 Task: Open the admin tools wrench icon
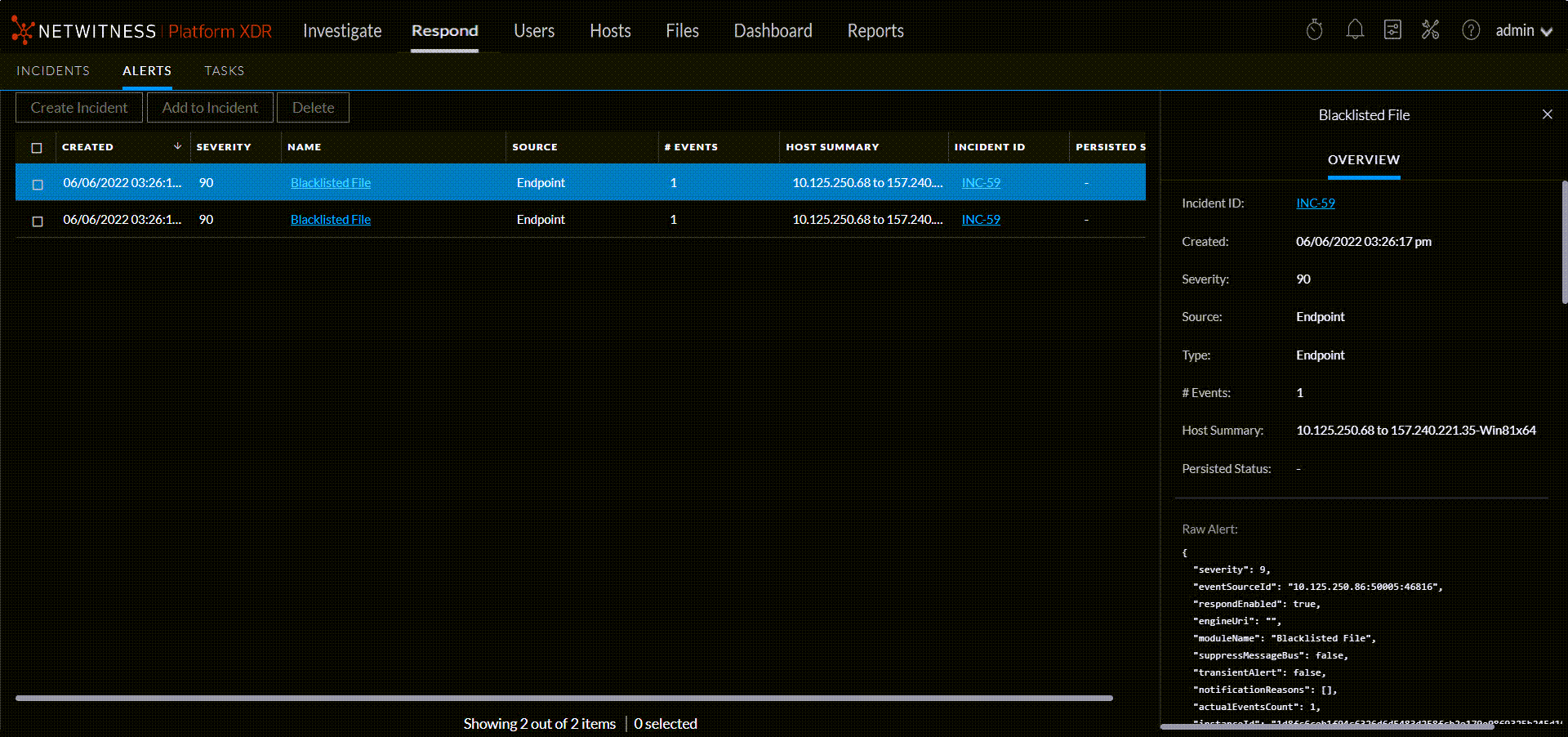click(1430, 30)
